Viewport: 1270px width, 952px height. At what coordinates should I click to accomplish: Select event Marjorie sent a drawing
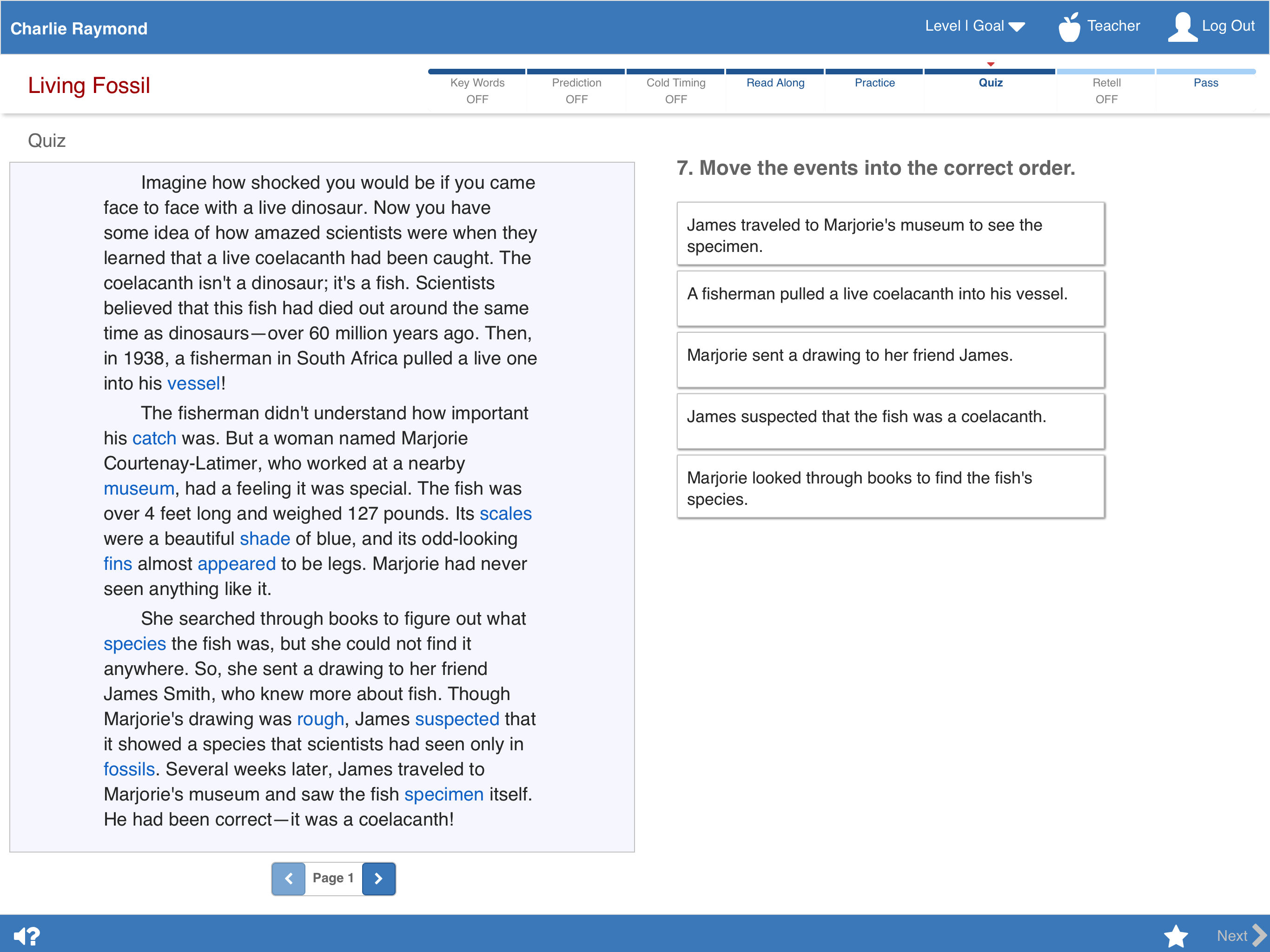(891, 360)
